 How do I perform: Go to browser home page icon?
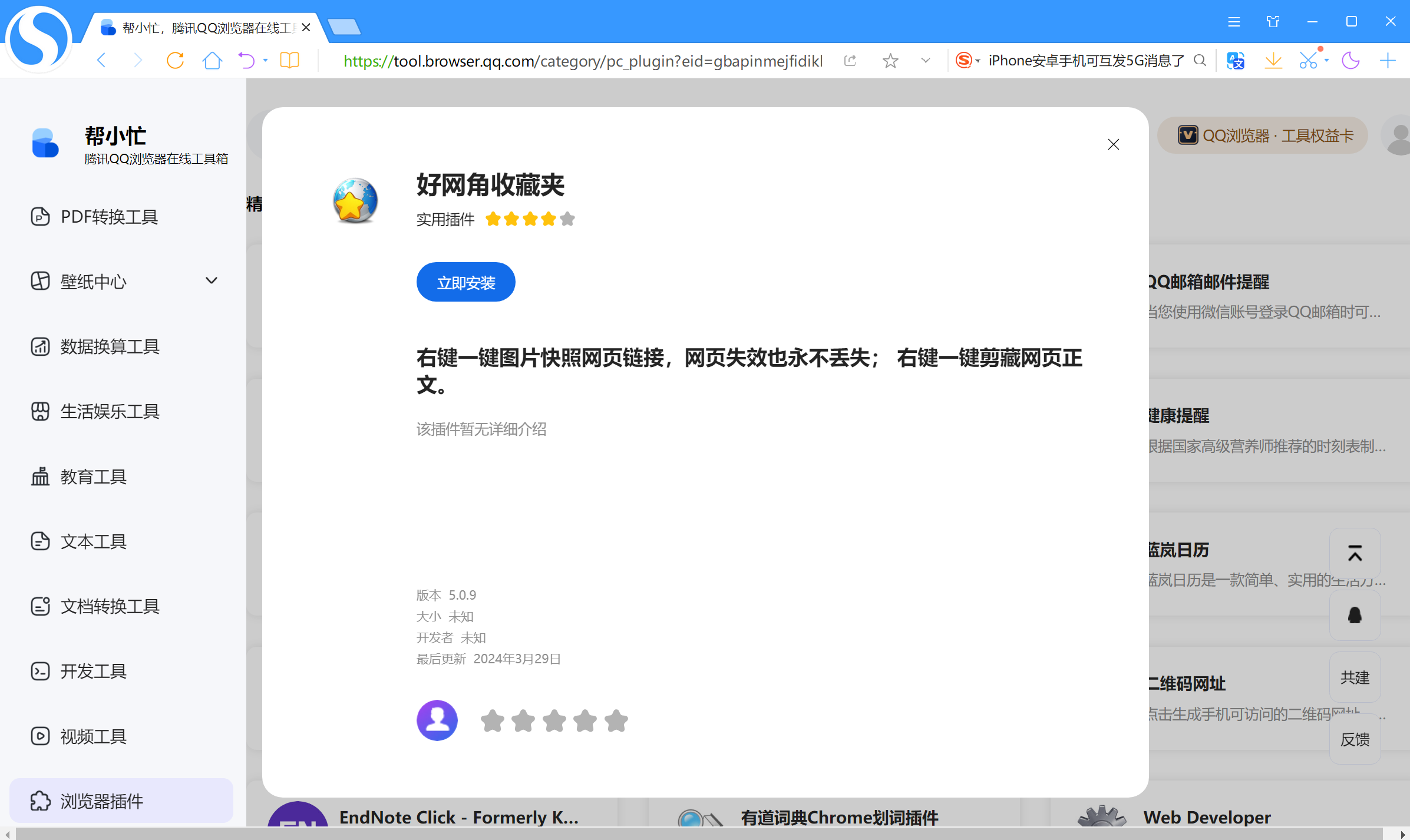[x=212, y=60]
